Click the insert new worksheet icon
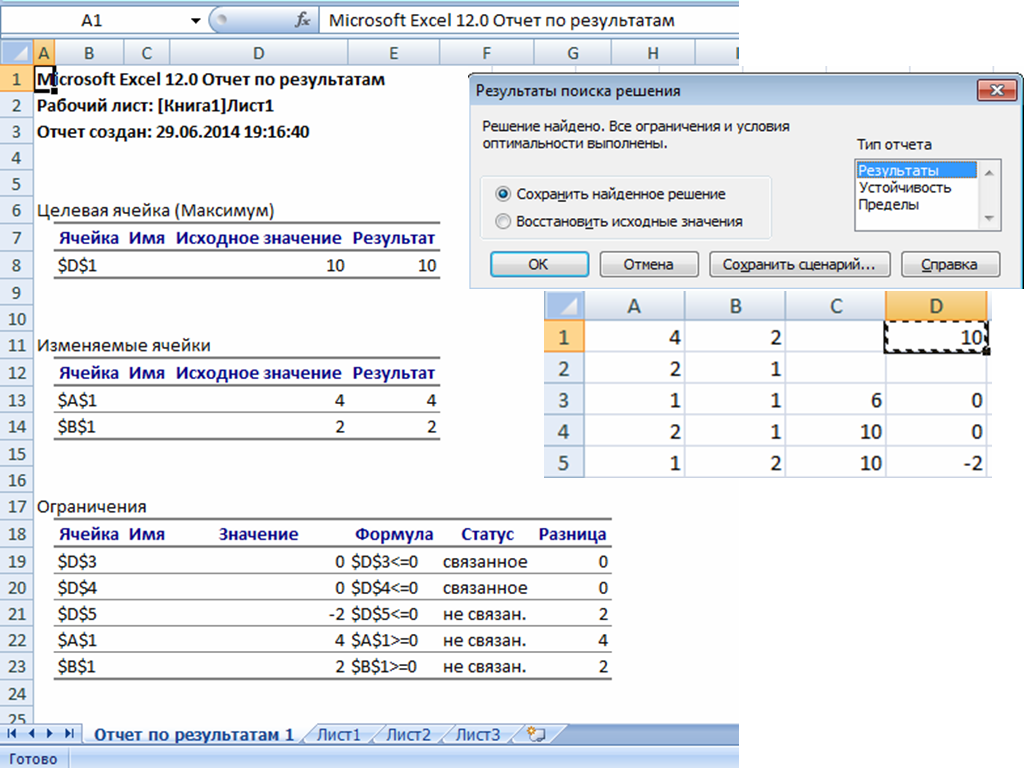 [536, 735]
